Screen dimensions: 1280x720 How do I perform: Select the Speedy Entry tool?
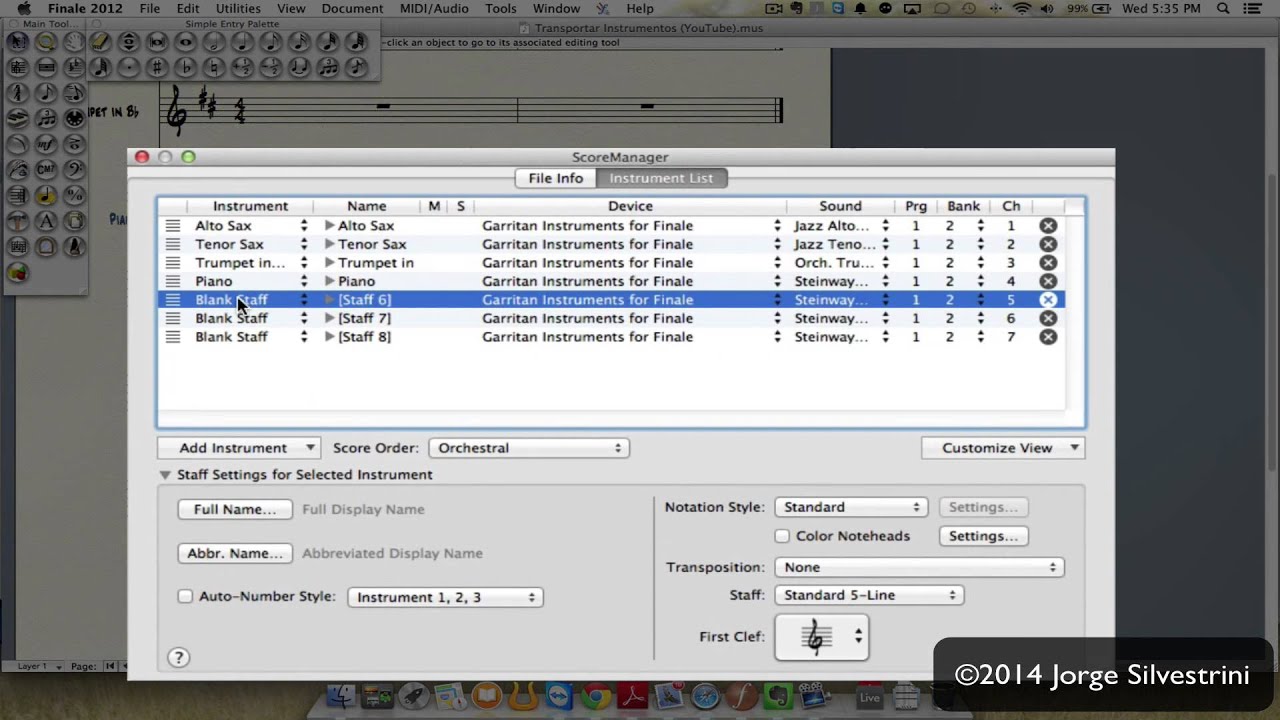click(74, 93)
